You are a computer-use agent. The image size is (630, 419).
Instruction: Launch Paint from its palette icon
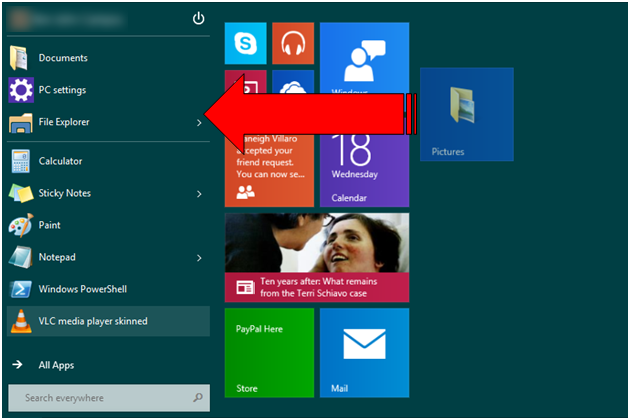[21, 225]
